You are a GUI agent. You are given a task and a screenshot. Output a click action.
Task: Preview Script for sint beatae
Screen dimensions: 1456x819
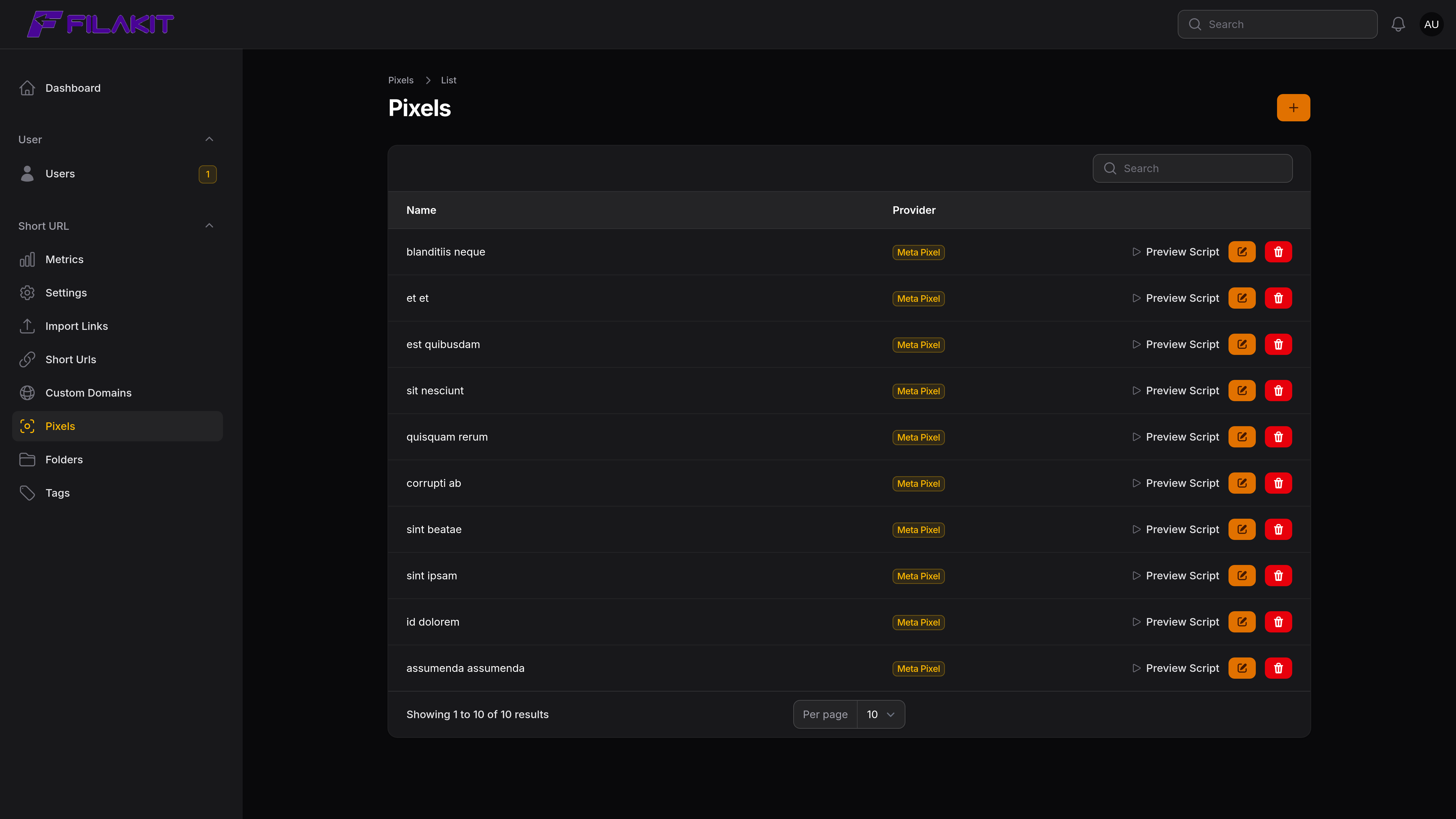coord(1176,530)
